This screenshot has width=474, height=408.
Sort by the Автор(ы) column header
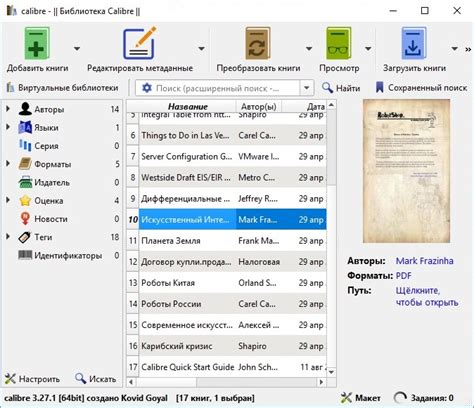pos(259,106)
